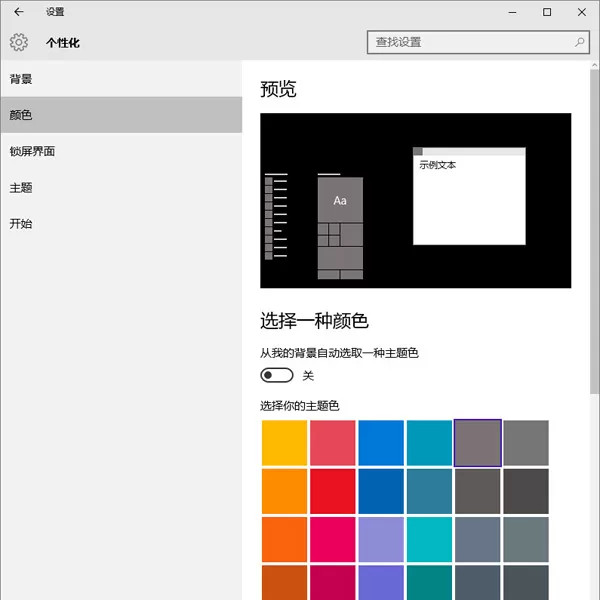Screen dimensions: 600x600
Task: Pick the steel blue swatch in second row
Action: pyautogui.click(x=429, y=491)
